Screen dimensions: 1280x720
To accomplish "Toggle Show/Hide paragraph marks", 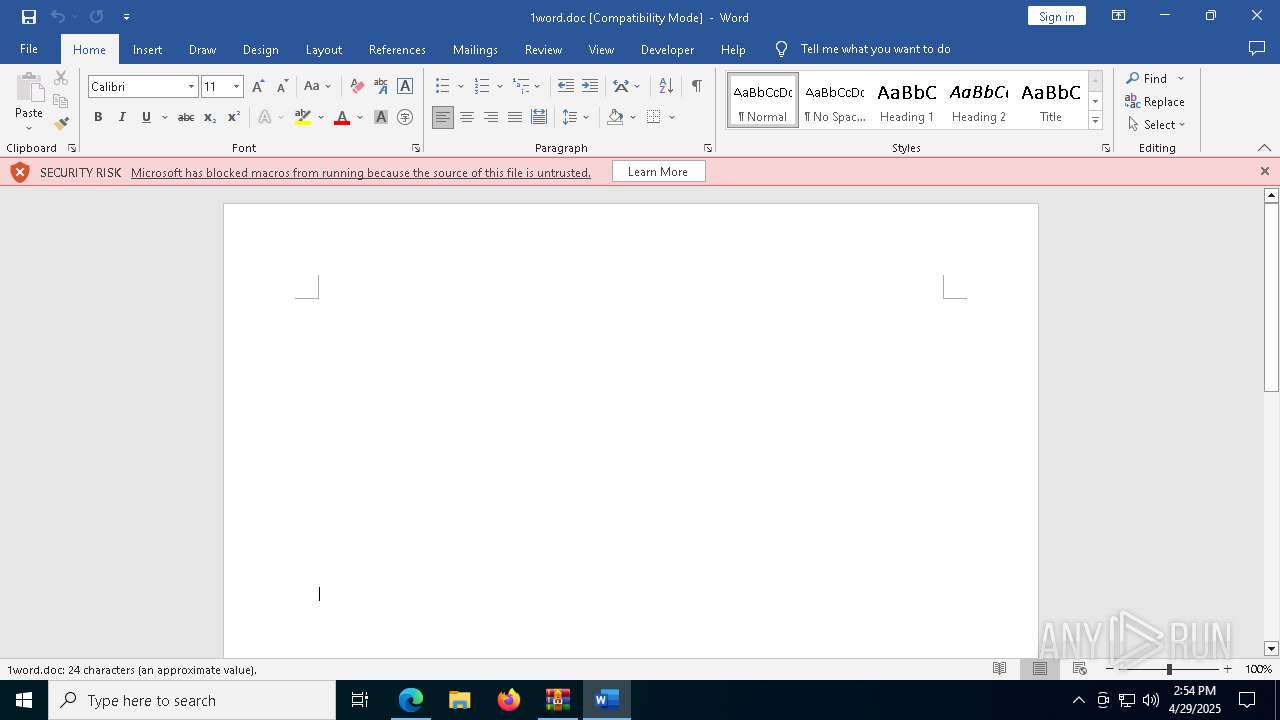I will [697, 87].
